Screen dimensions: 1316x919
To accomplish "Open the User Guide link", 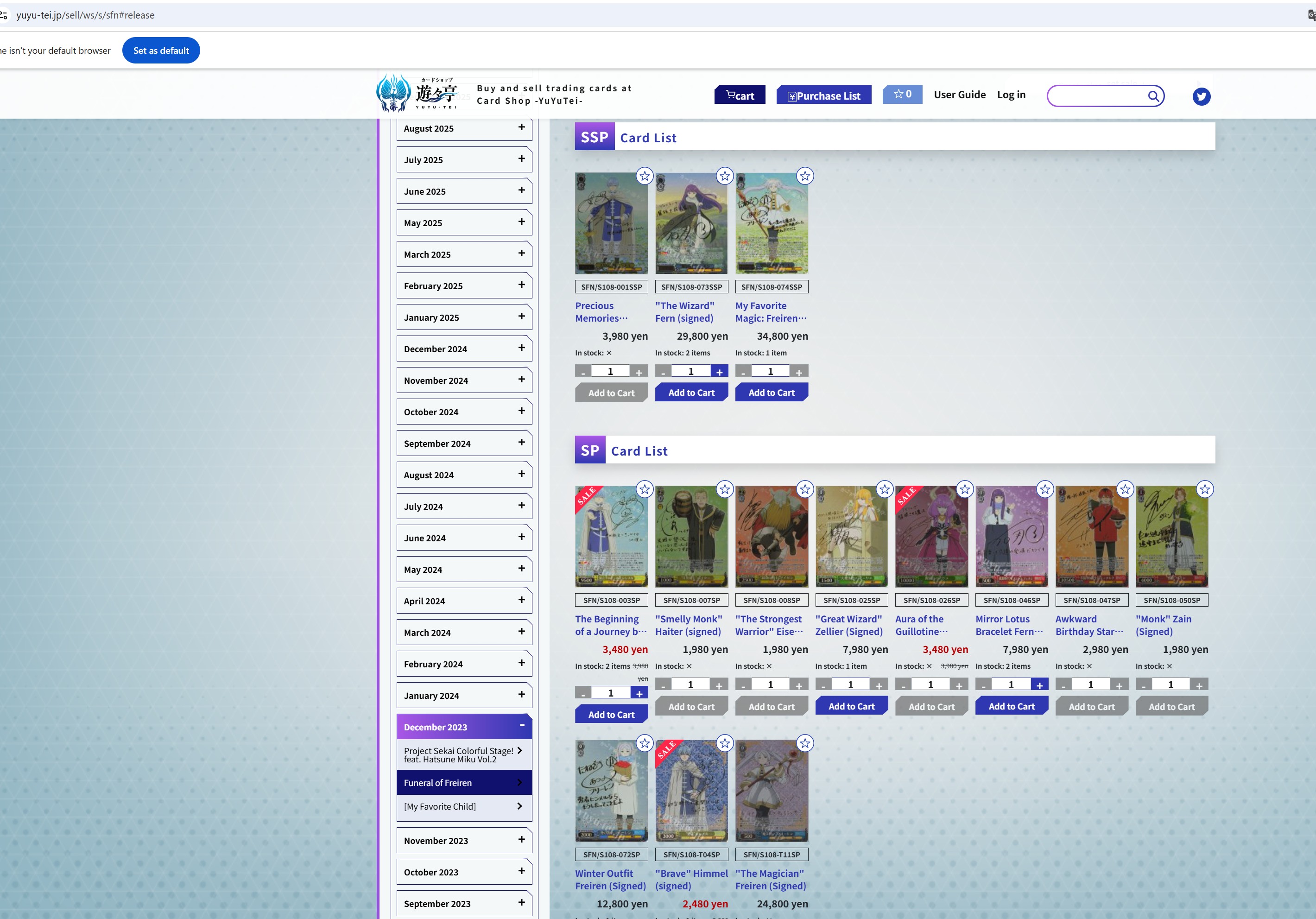I will [960, 95].
